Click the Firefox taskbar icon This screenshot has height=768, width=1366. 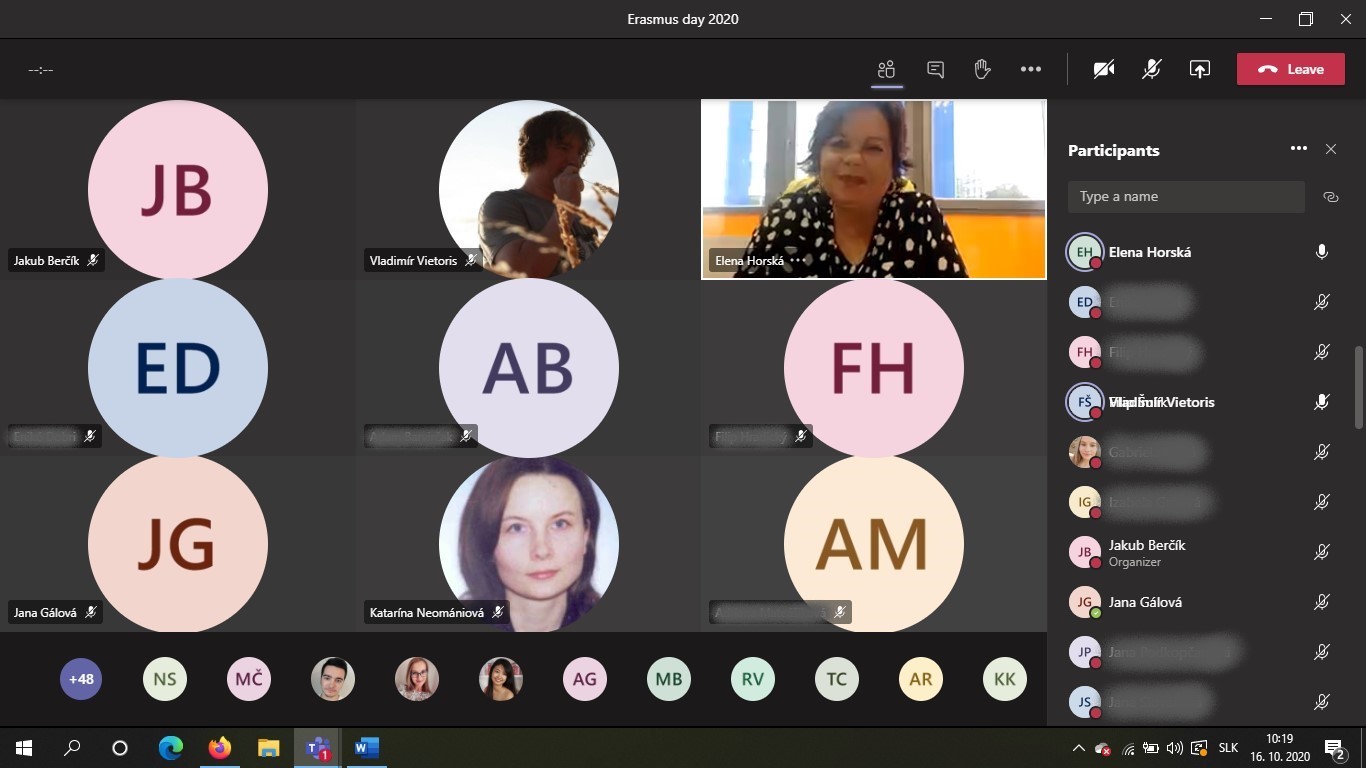[x=220, y=747]
